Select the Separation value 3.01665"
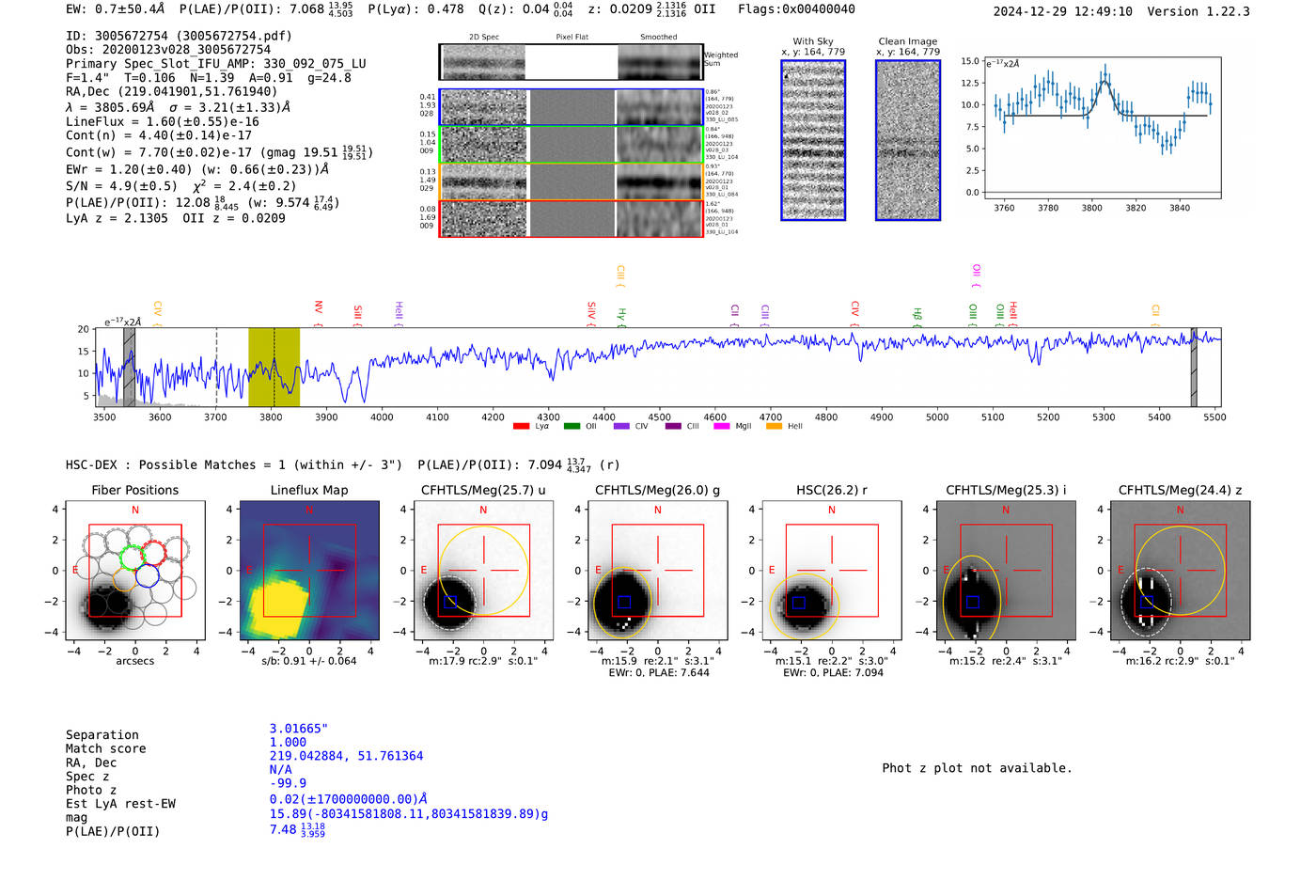 click(x=299, y=729)
